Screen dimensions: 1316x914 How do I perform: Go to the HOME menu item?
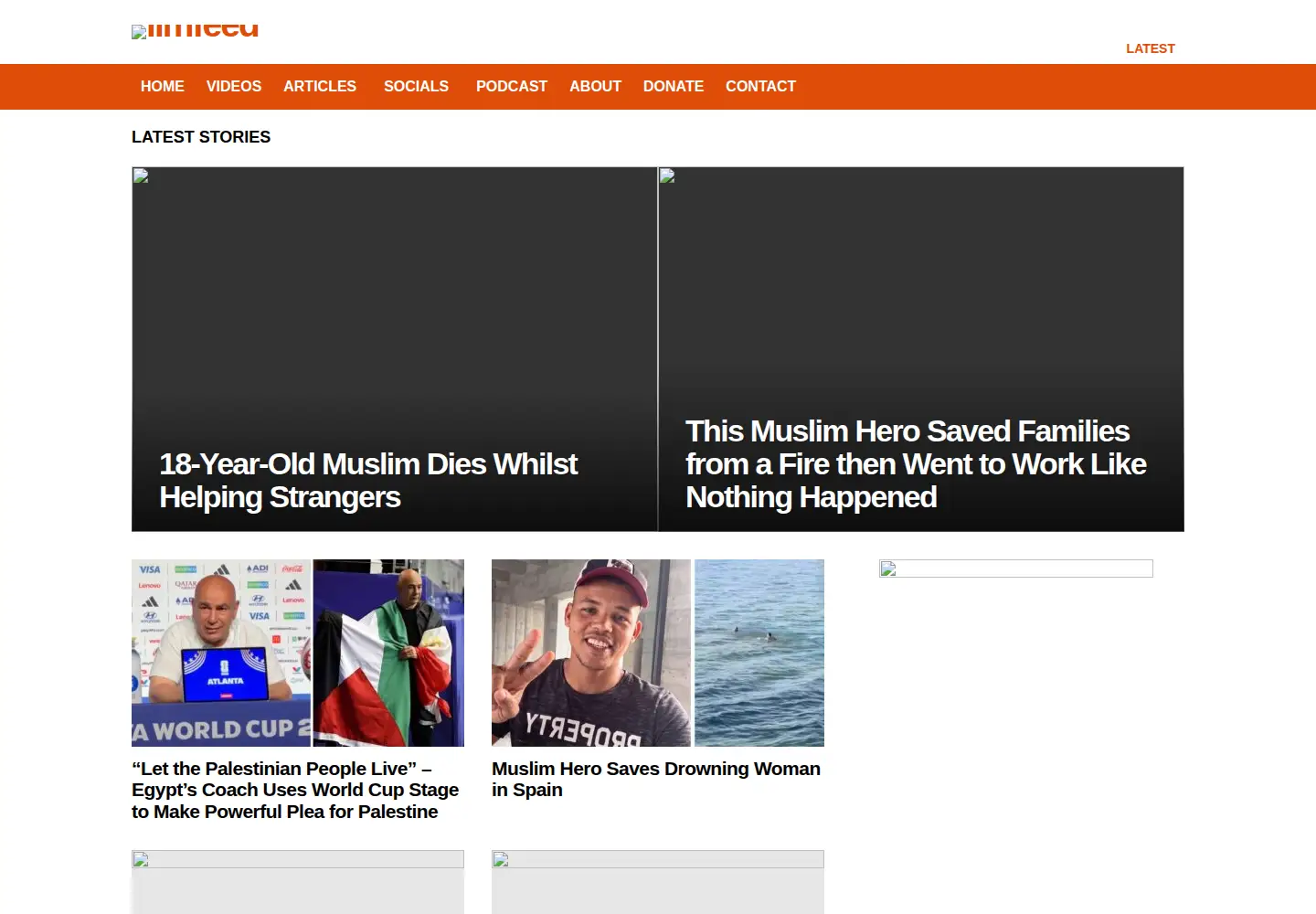point(163,86)
